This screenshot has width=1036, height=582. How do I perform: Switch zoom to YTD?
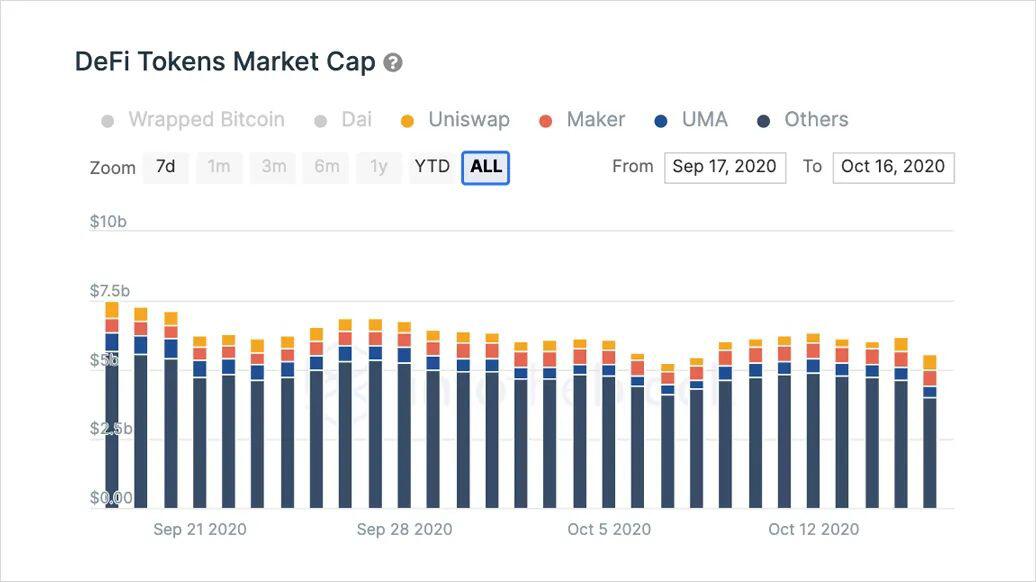pyautogui.click(x=431, y=167)
